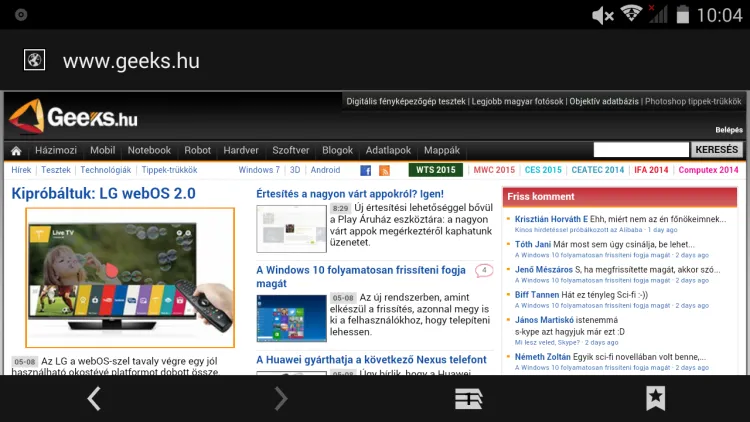Screen dimensions: 750x422
Task: Open Kipróbáltuk: LG webOS 2.0 headline
Action: point(103,193)
